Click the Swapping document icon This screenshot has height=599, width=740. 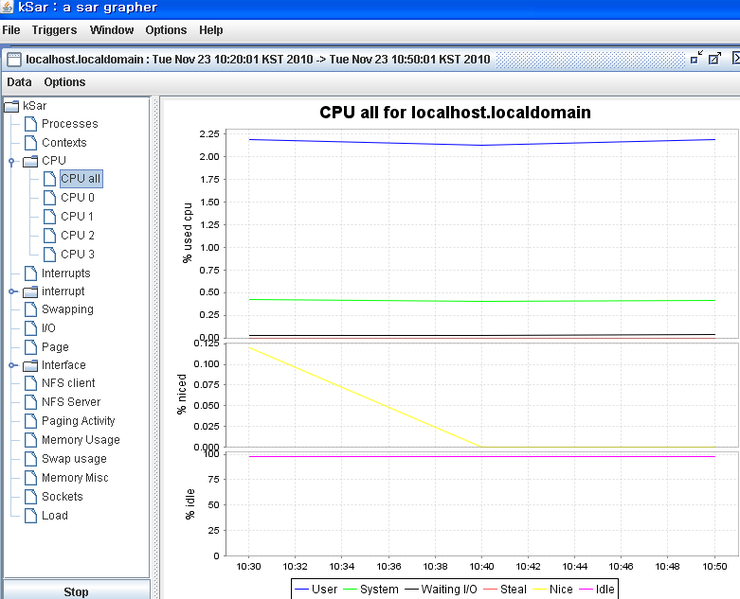pyautogui.click(x=31, y=309)
